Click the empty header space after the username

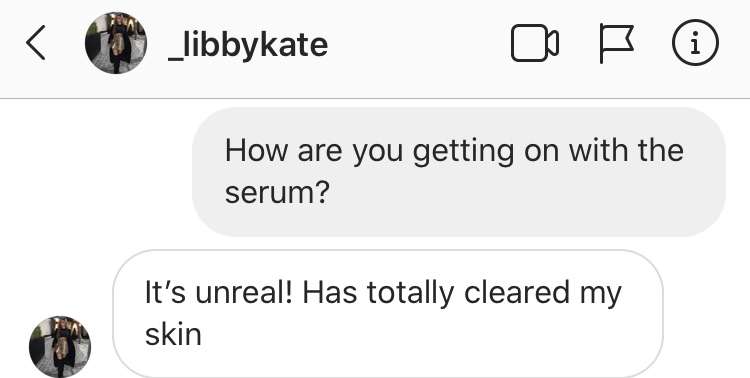click(419, 44)
